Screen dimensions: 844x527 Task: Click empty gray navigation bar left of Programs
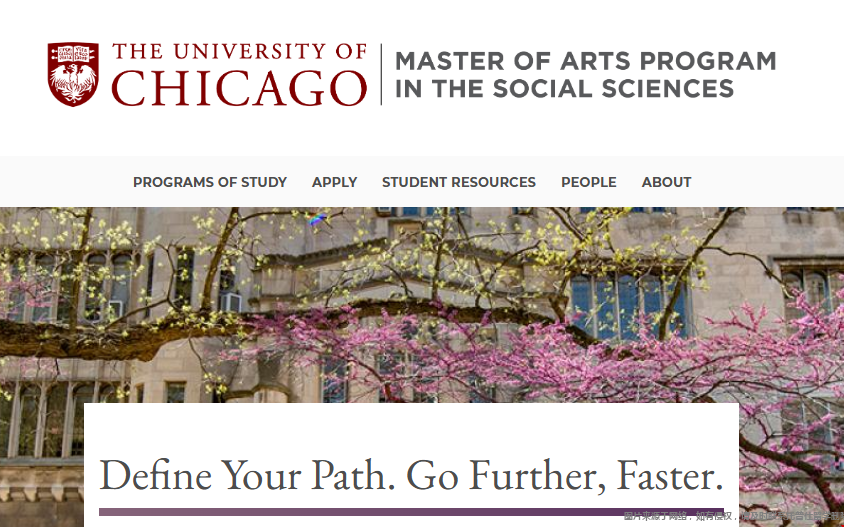click(x=60, y=182)
